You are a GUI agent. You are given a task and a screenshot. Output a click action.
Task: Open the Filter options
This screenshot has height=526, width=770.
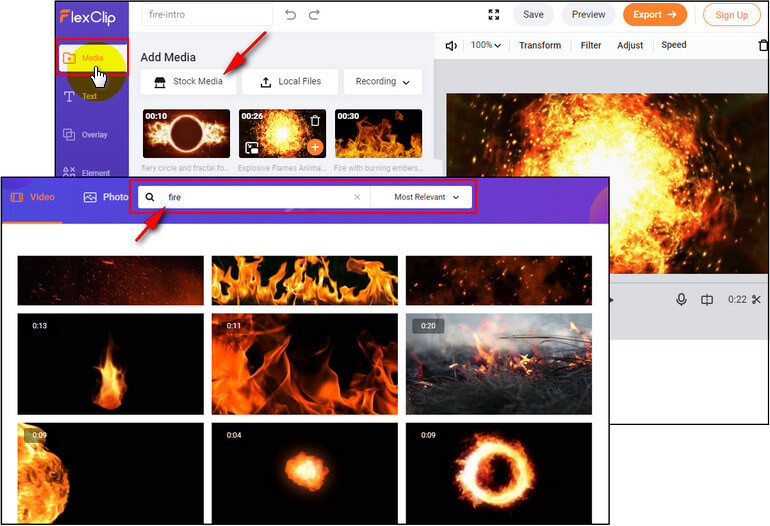(591, 45)
